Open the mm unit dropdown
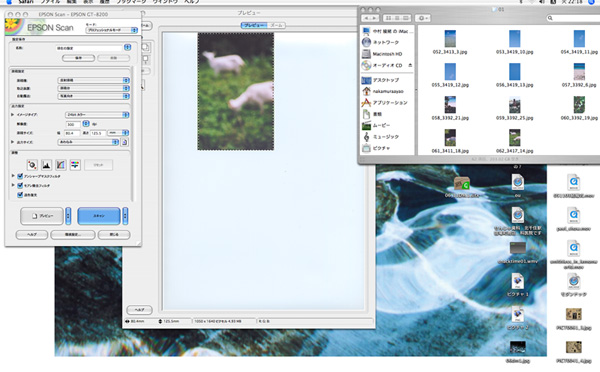 (x=118, y=133)
